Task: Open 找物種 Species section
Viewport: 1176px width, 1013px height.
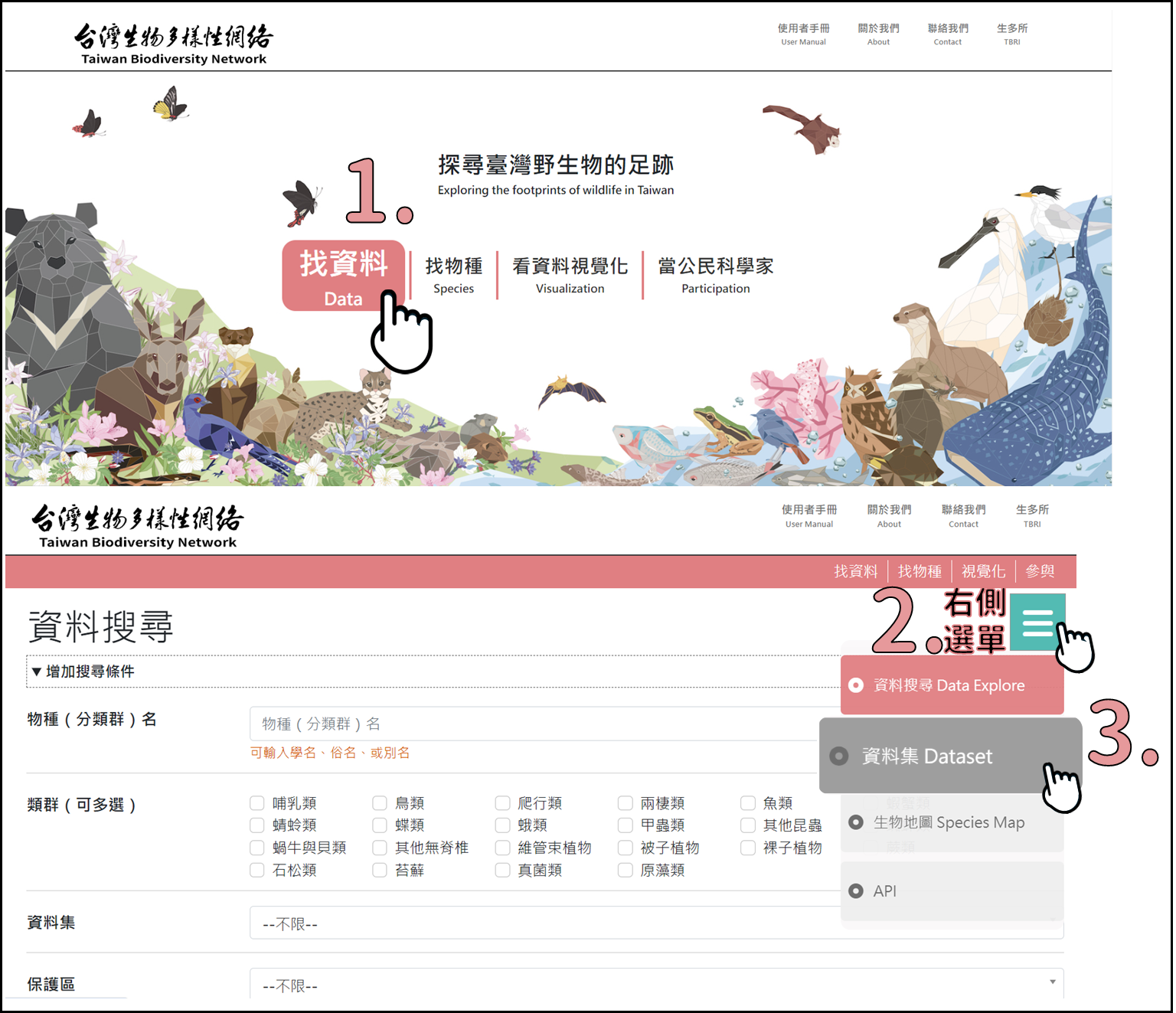Action: pos(454,276)
